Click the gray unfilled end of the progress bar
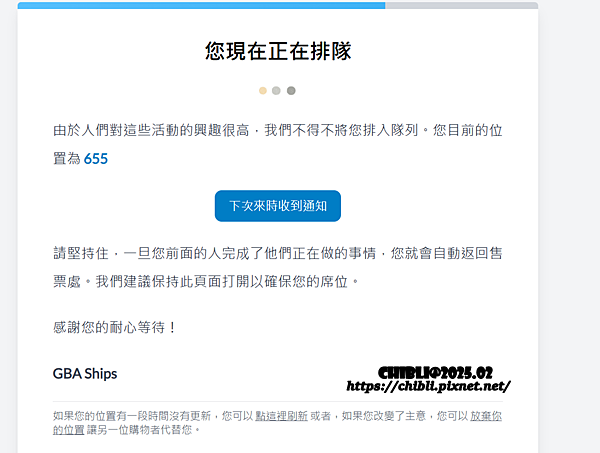Viewport: 600px width, 453px height. [461, 5]
